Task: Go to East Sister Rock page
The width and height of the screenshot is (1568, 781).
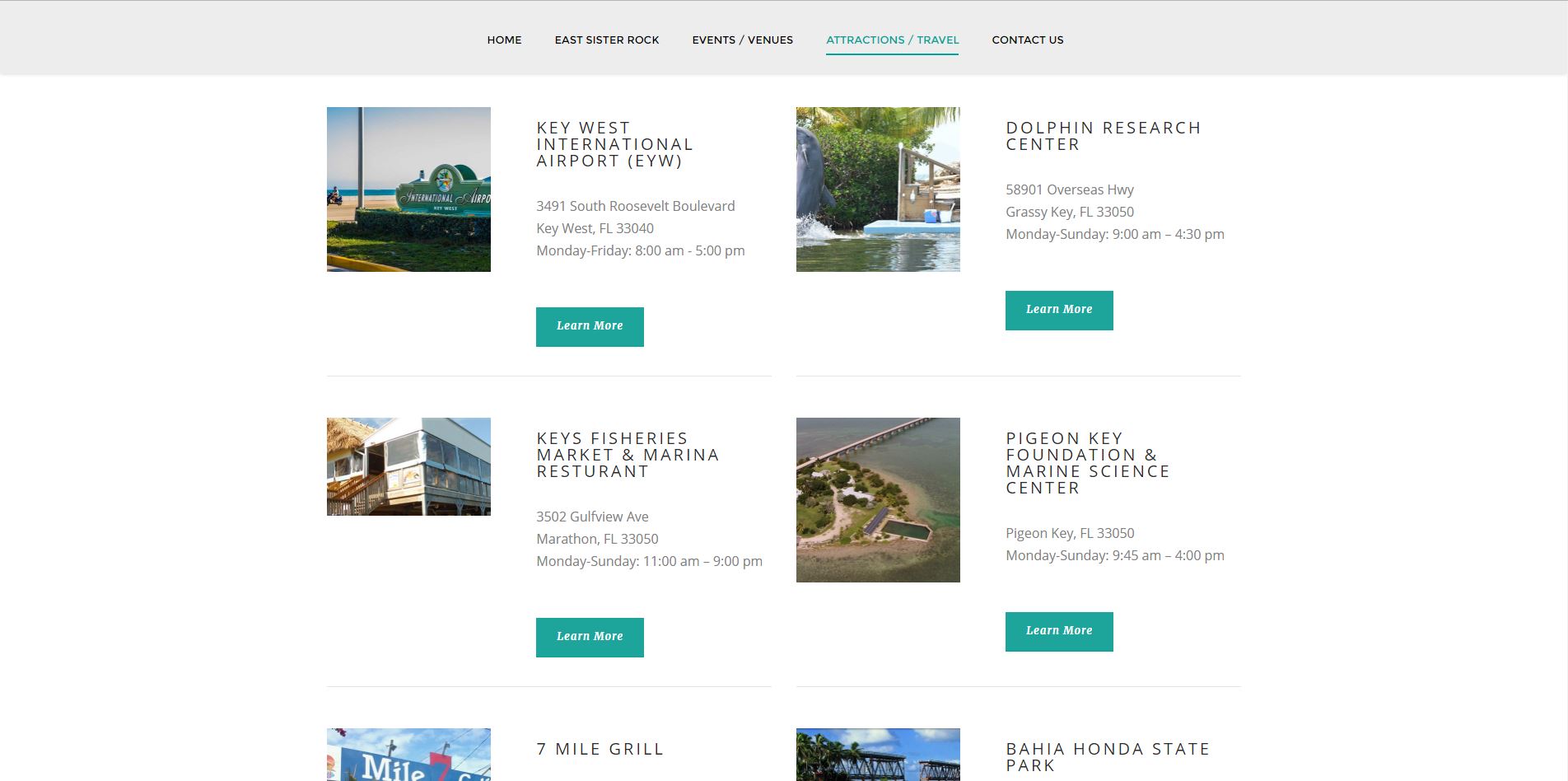Action: [x=606, y=40]
